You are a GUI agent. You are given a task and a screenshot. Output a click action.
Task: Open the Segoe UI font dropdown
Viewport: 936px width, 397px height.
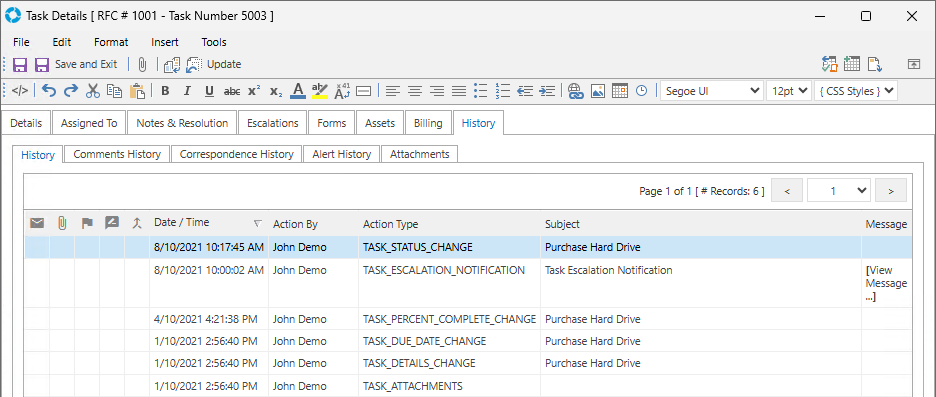pyautogui.click(x=712, y=91)
